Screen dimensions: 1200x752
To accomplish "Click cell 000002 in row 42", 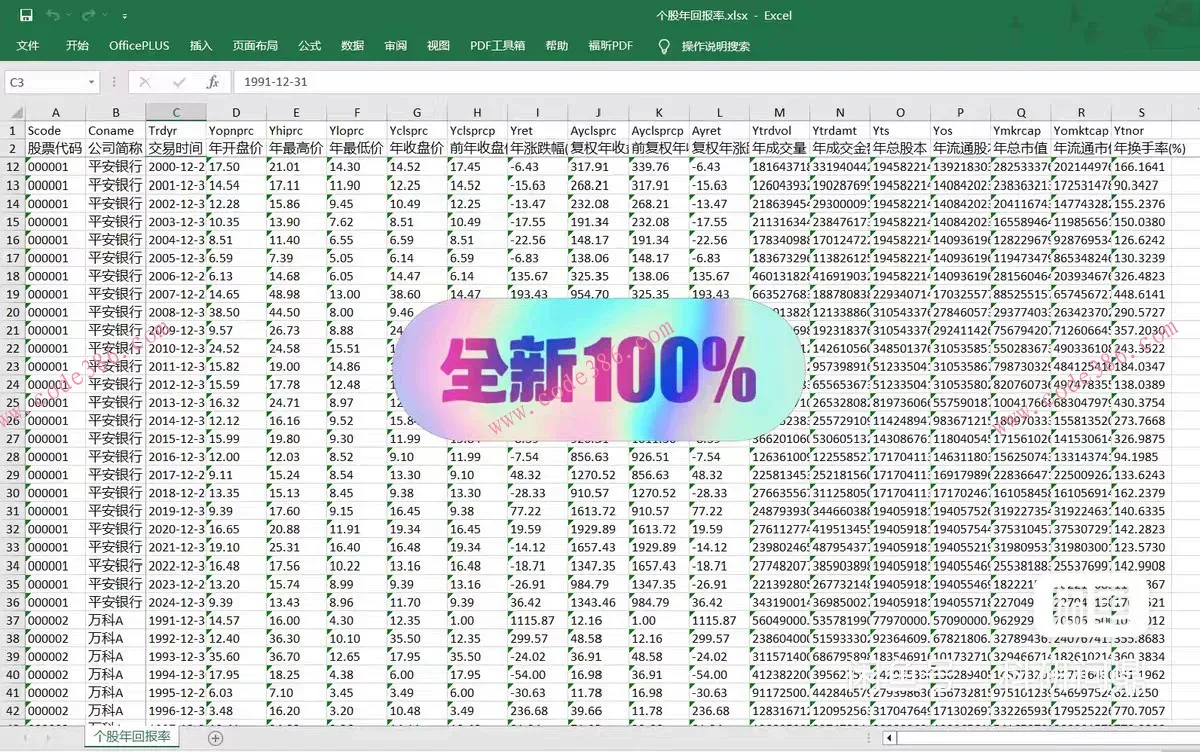I will [55, 711].
